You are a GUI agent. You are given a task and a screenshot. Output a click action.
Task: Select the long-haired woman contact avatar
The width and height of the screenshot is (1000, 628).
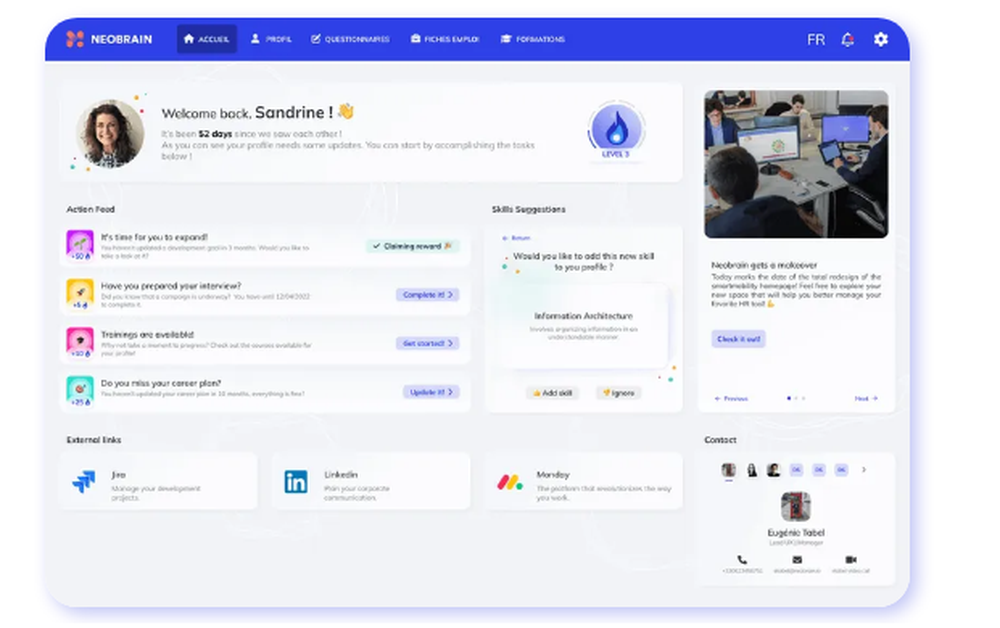pos(752,471)
